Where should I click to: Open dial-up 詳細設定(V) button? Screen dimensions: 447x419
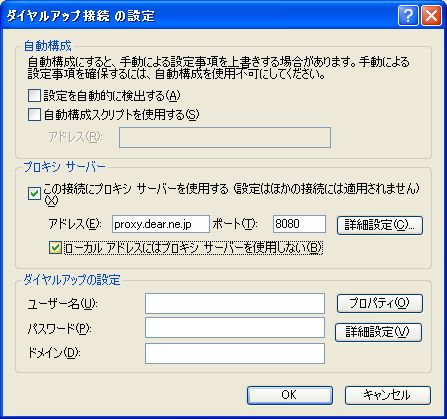pos(378,332)
